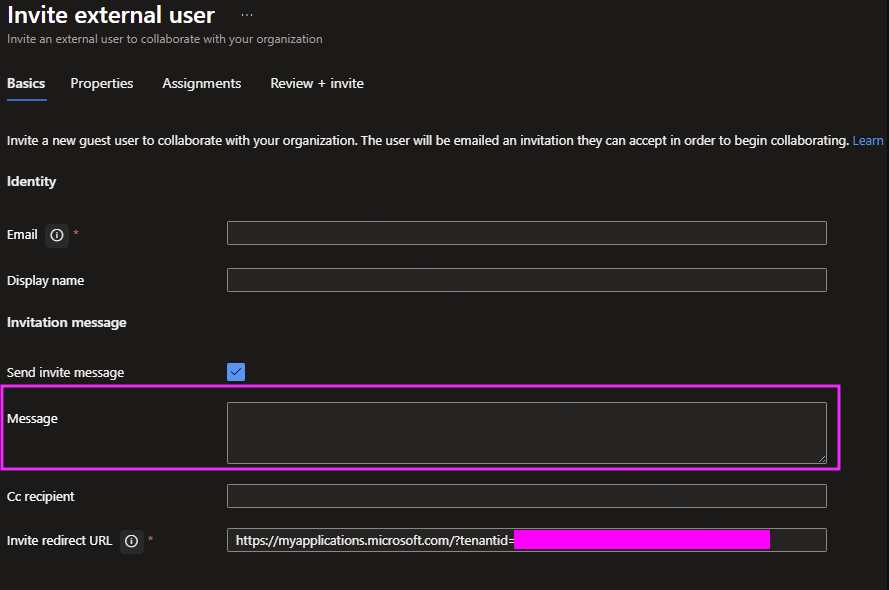Image resolution: width=889 pixels, height=590 pixels.
Task: Uncheck the Send invite message checkbox
Action: (x=236, y=372)
